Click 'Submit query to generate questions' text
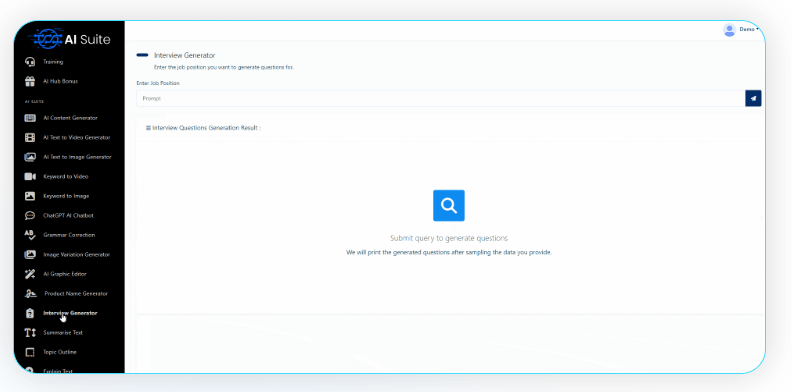 (449, 238)
